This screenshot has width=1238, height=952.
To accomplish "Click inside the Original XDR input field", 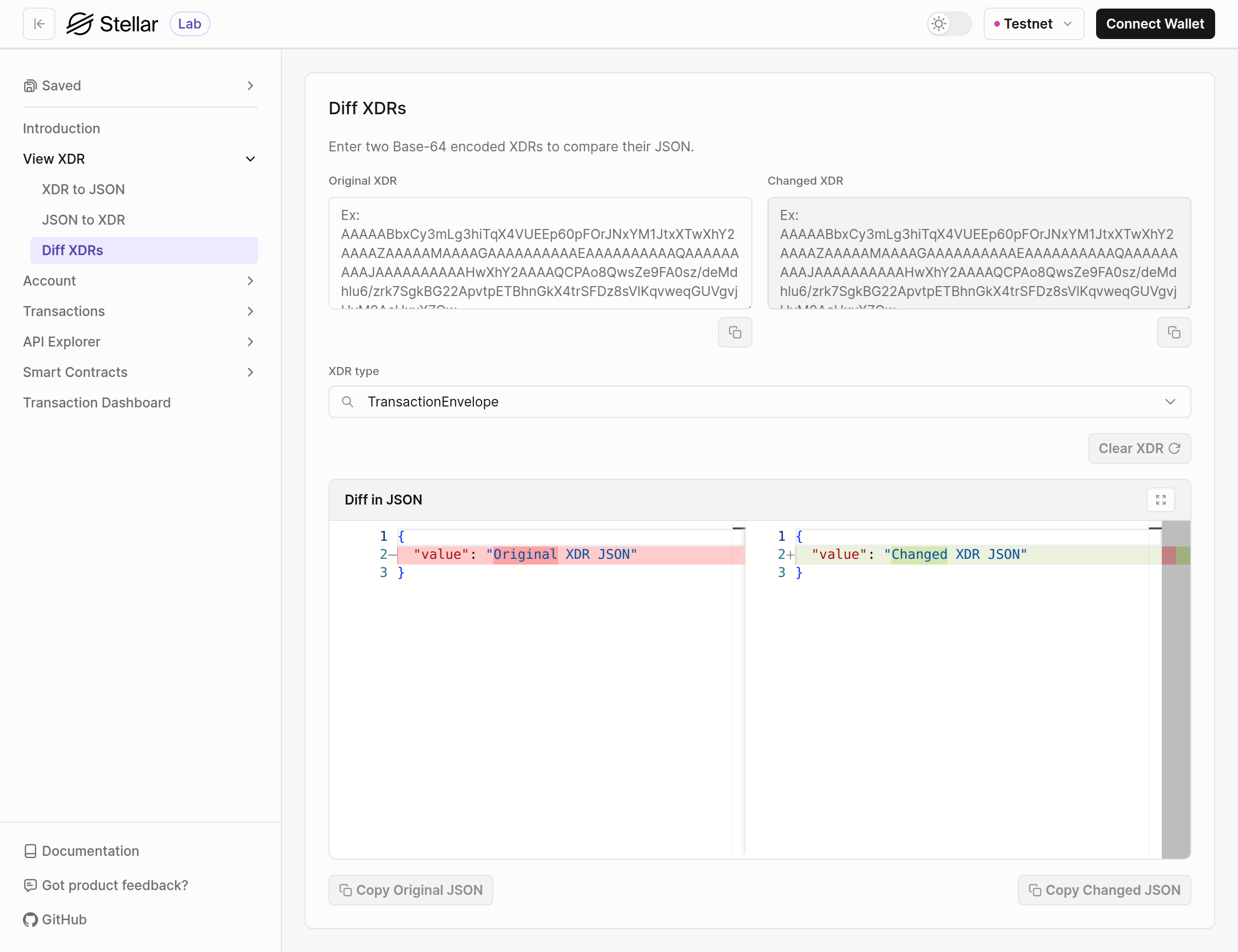I will [x=539, y=253].
